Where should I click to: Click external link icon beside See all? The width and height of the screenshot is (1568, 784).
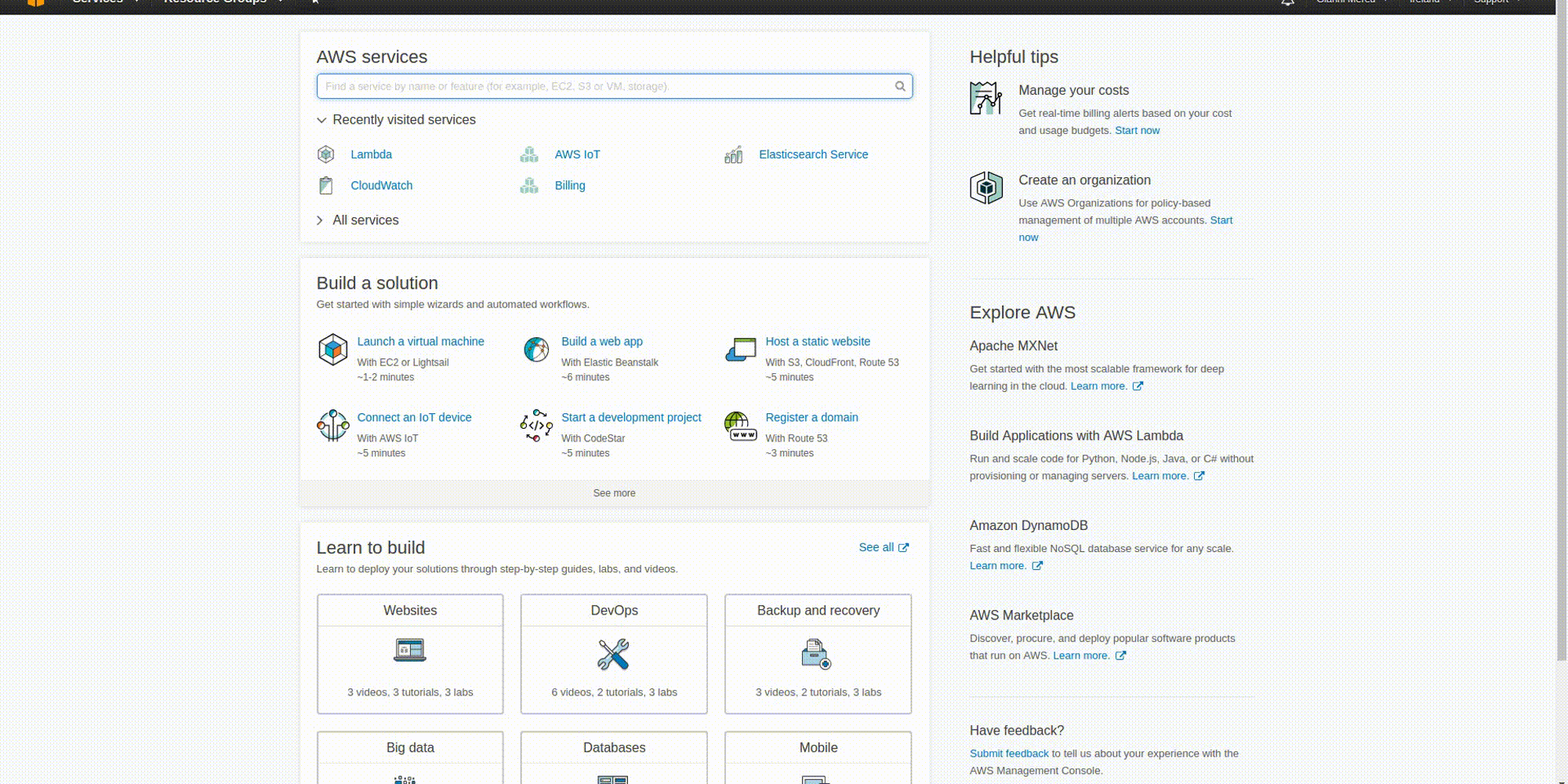point(903,548)
